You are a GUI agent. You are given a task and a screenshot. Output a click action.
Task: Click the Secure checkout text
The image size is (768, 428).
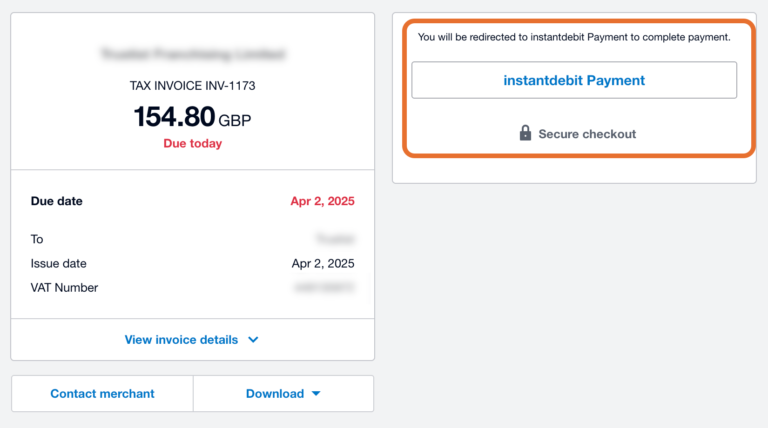[x=587, y=134]
